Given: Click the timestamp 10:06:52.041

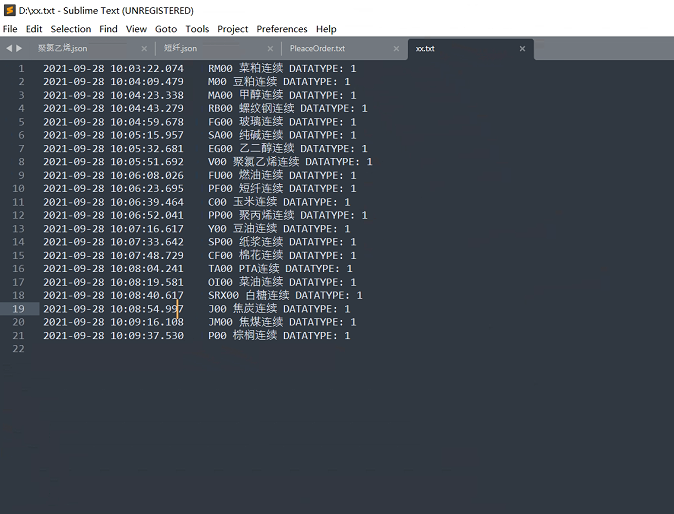Looking at the screenshot, I should point(147,215).
